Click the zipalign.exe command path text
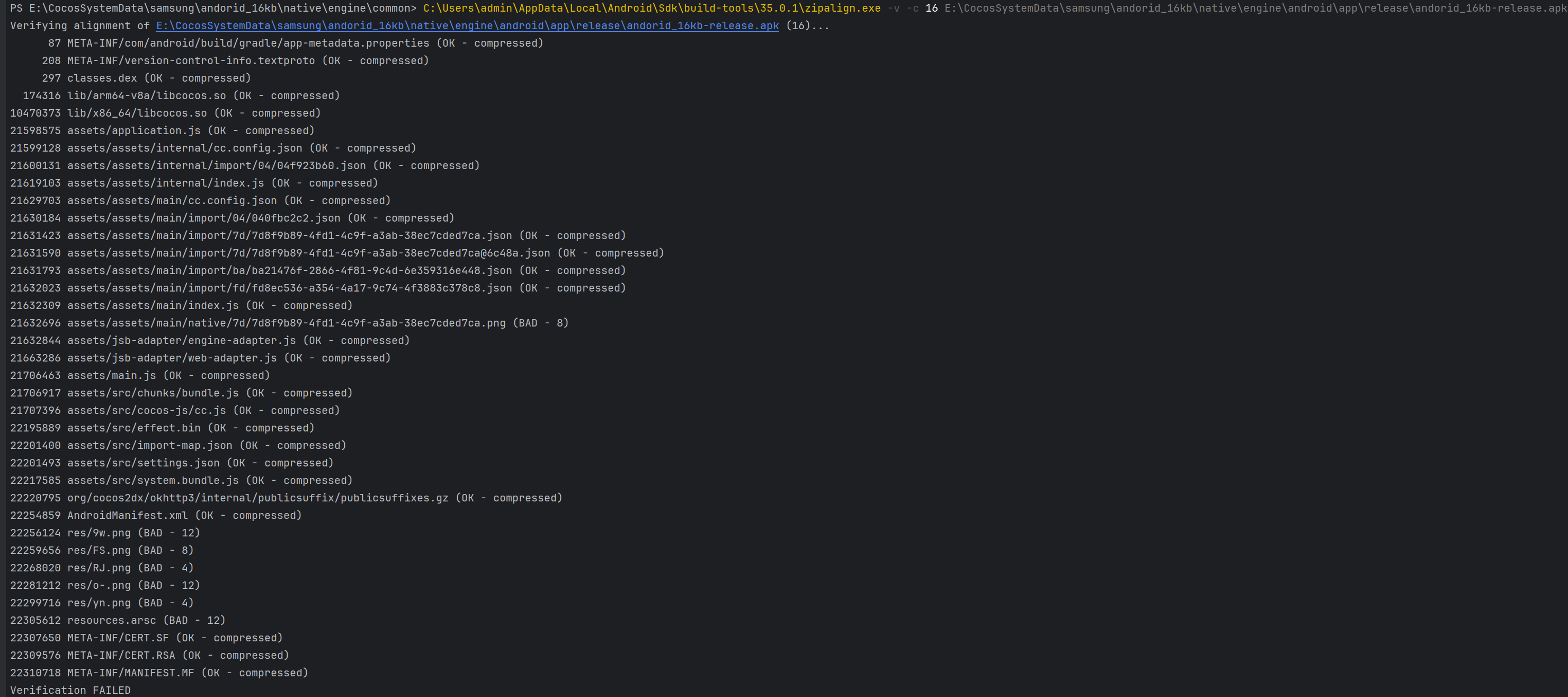This screenshot has height=697, width=1568. pyautogui.click(x=652, y=8)
